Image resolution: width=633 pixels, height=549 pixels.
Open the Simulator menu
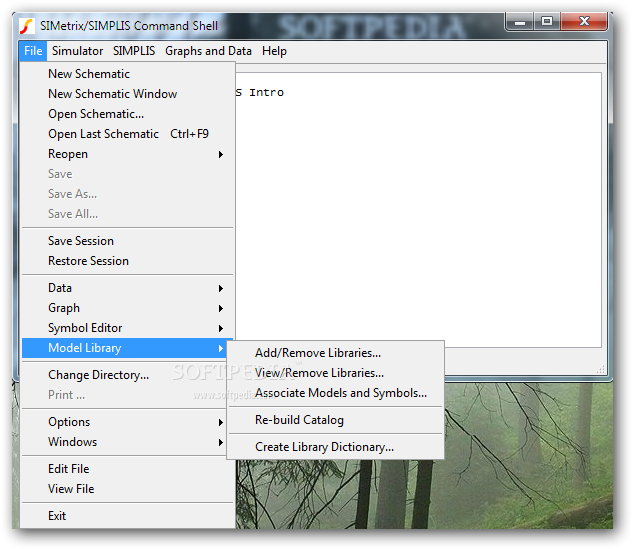(x=78, y=51)
